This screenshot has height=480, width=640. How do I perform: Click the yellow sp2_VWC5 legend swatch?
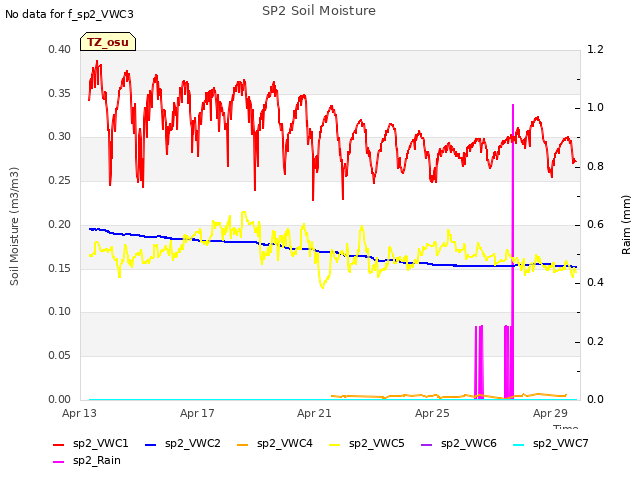[x=335, y=444]
